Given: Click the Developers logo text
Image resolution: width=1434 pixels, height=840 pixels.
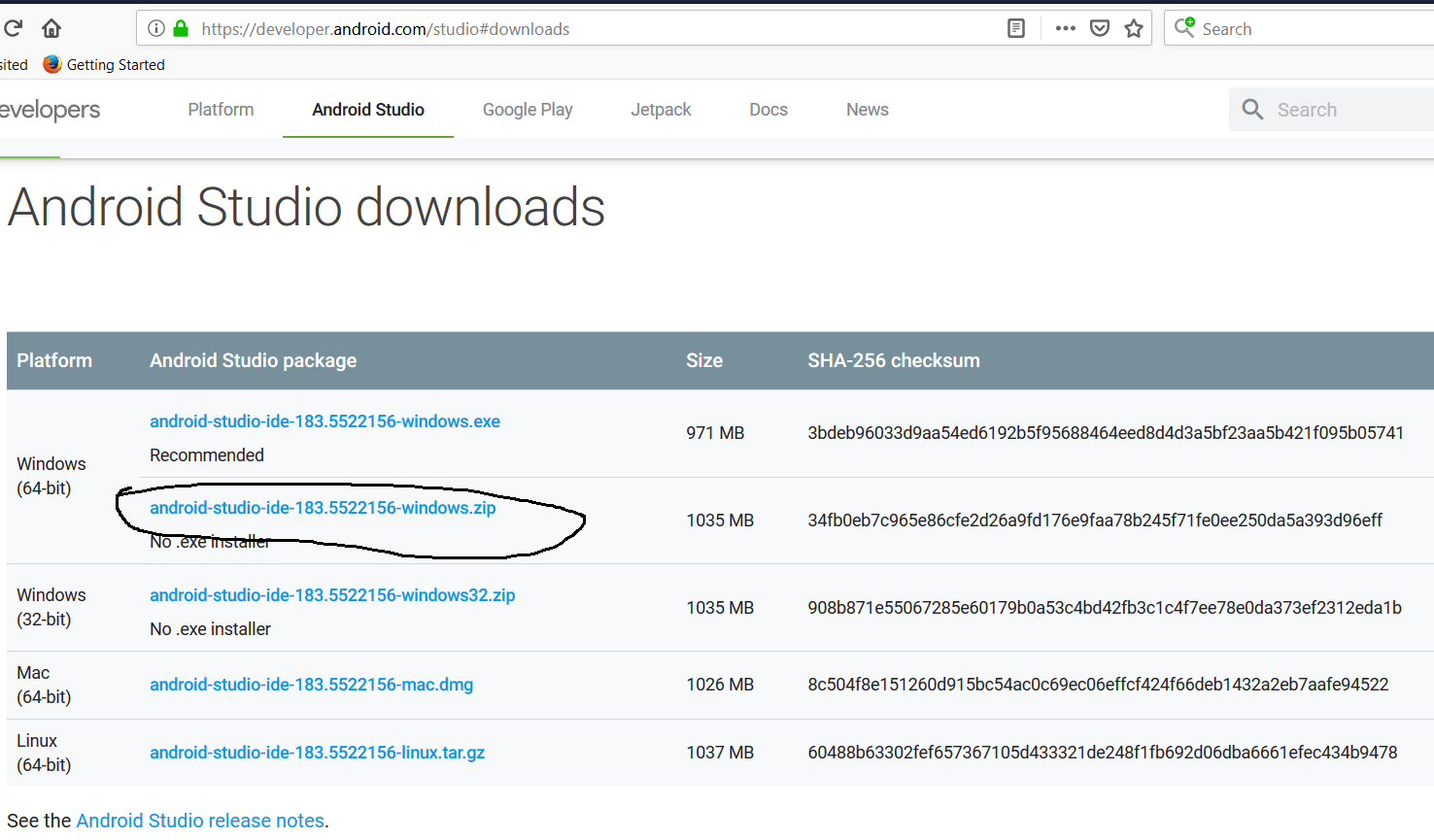Looking at the screenshot, I should click(51, 110).
